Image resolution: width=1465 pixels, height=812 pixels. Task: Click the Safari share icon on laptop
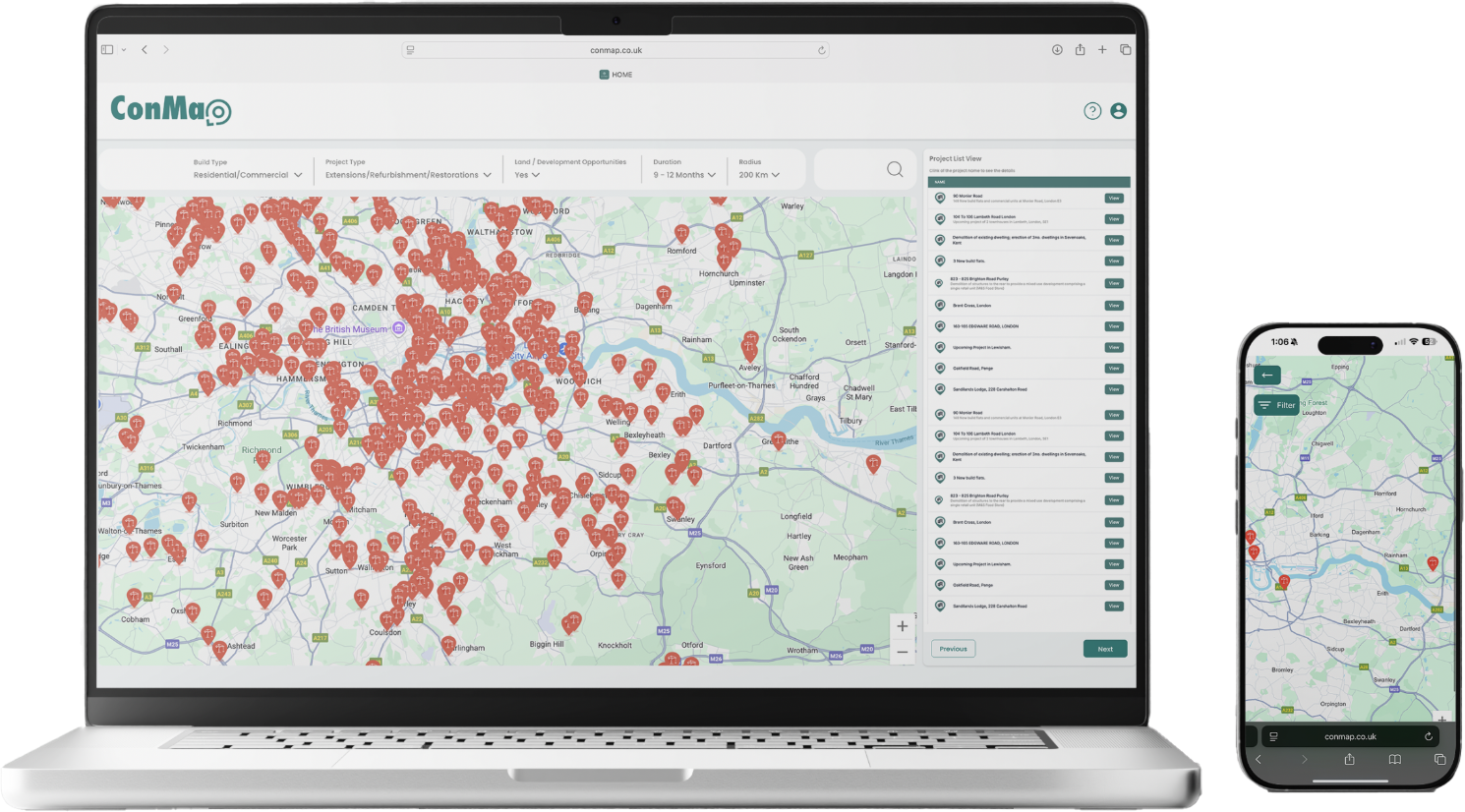point(1080,50)
